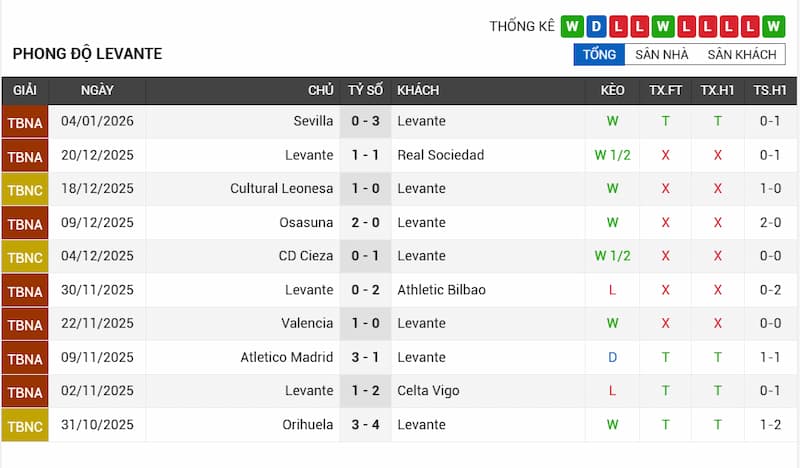Click the leftmost green W form badge
This screenshot has width=800, height=468.
point(572,26)
